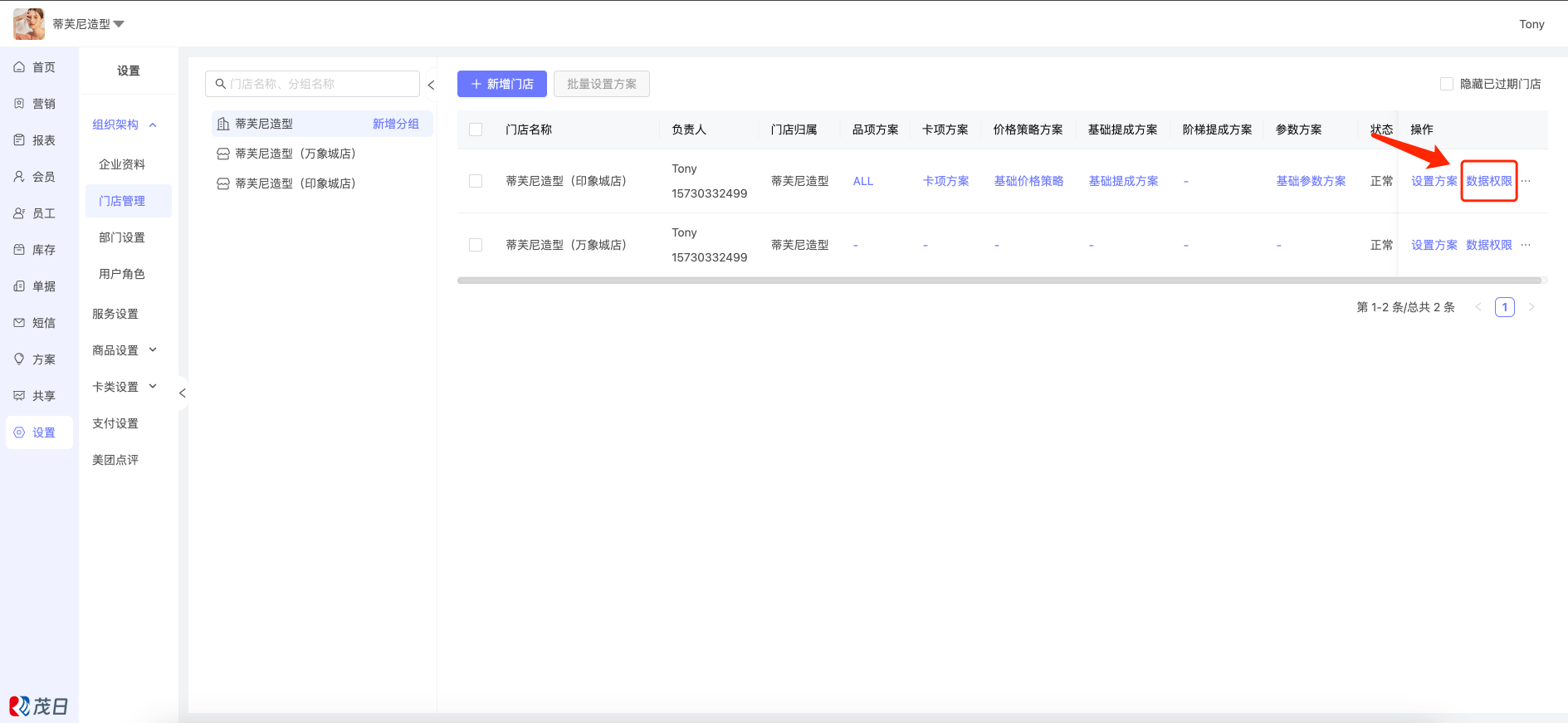Click the search magnifier icon in store search
The image size is (1568, 723).
pyautogui.click(x=221, y=84)
